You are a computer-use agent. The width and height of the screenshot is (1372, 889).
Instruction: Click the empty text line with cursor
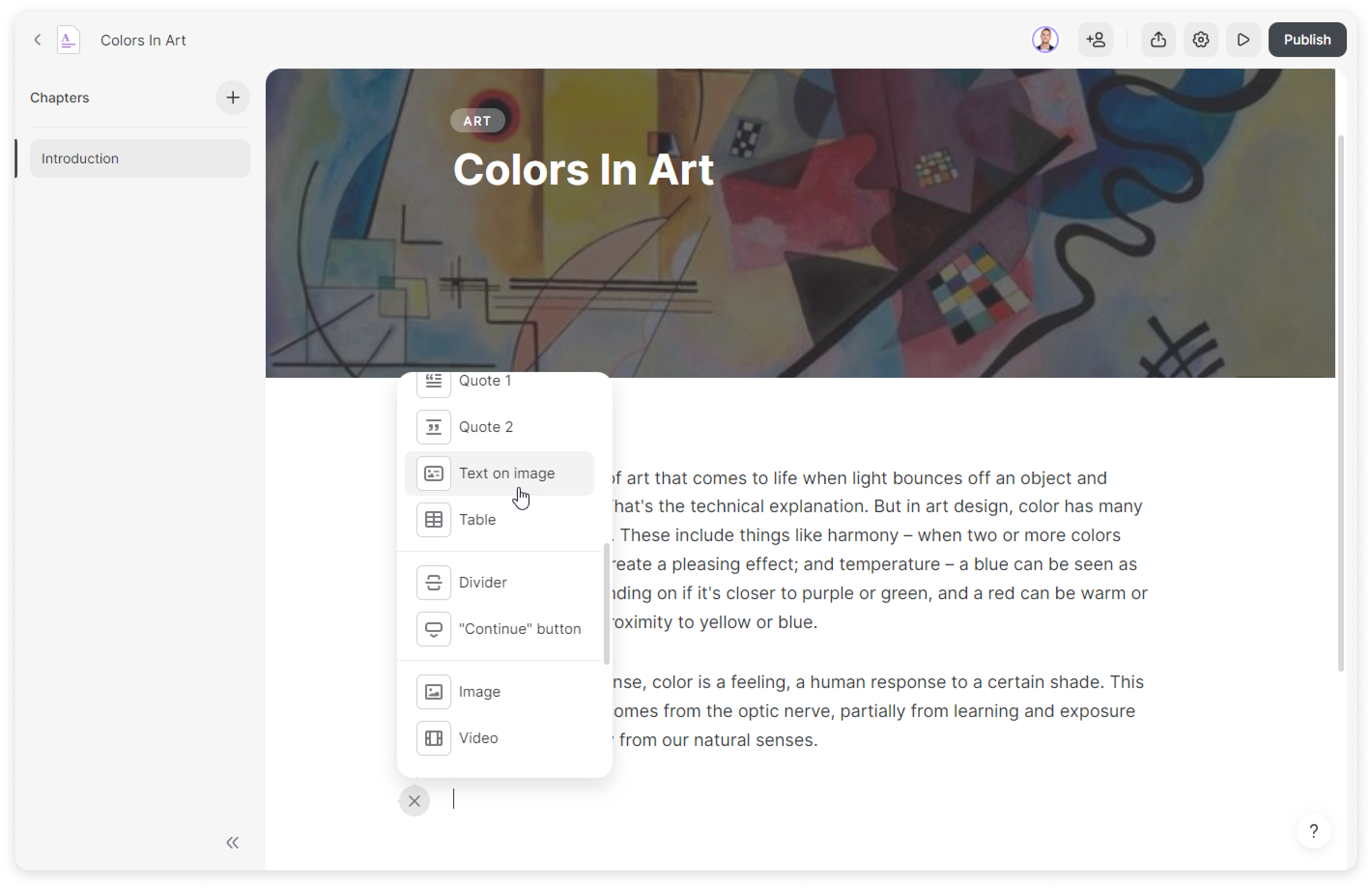point(801,799)
